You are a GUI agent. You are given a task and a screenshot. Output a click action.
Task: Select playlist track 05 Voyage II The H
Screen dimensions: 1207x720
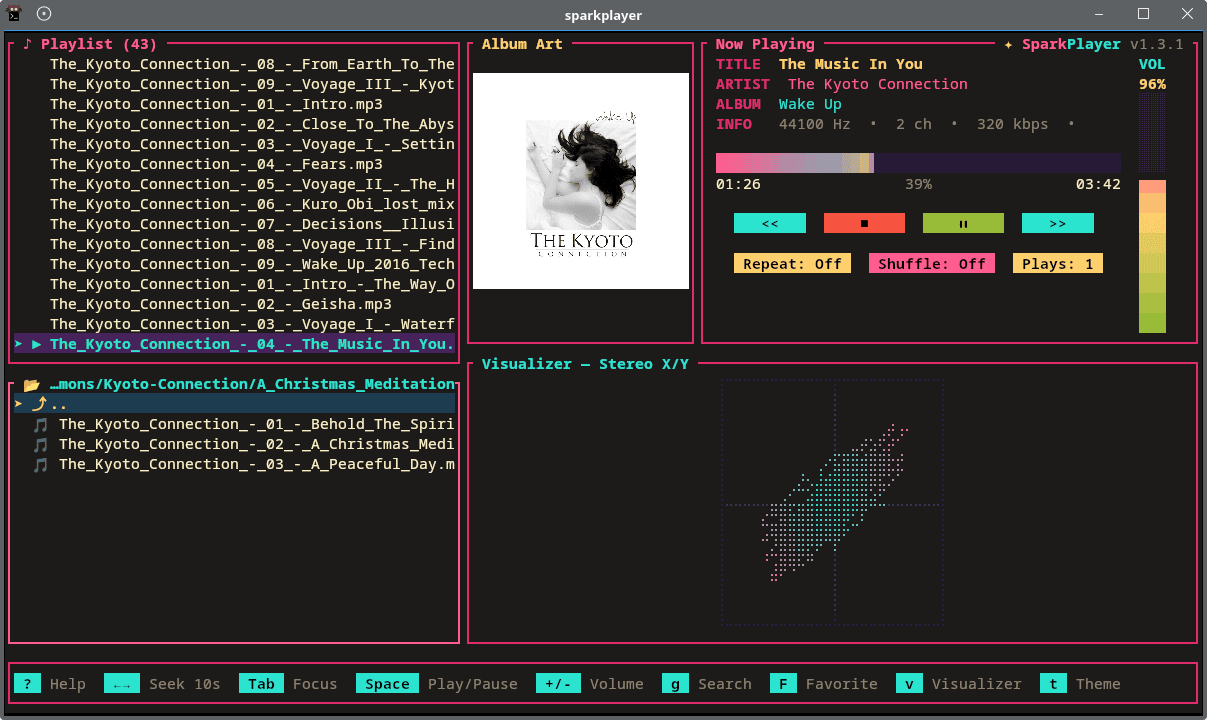(x=252, y=184)
